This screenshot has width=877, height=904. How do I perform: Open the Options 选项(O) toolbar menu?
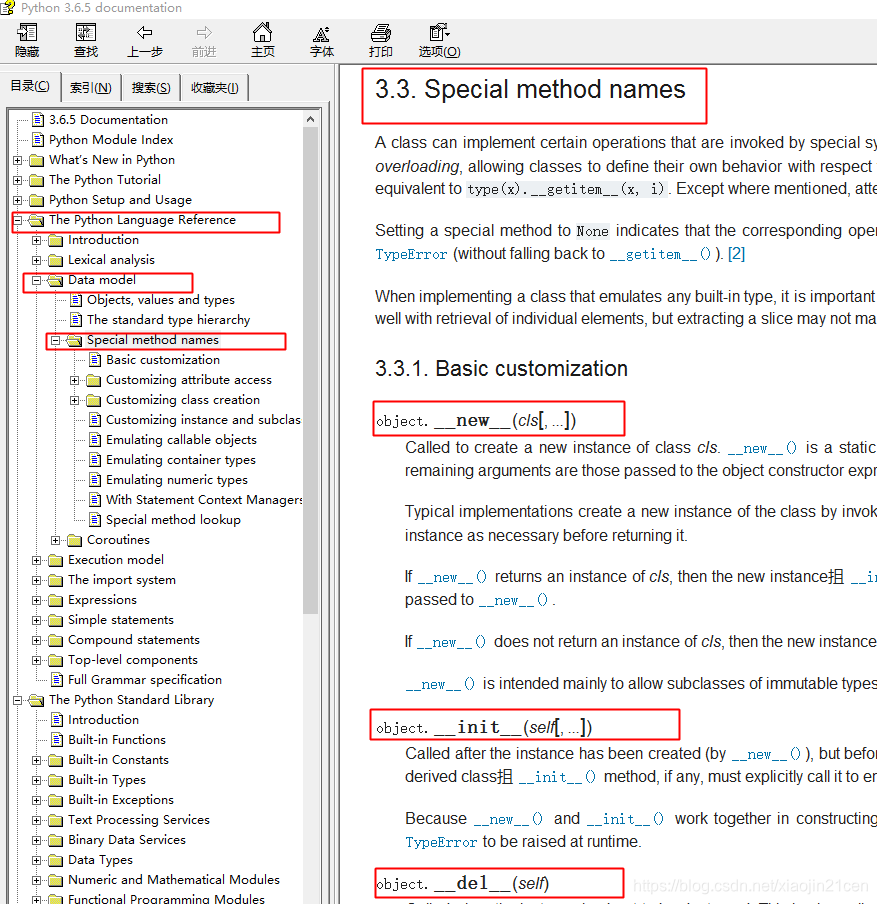point(439,40)
